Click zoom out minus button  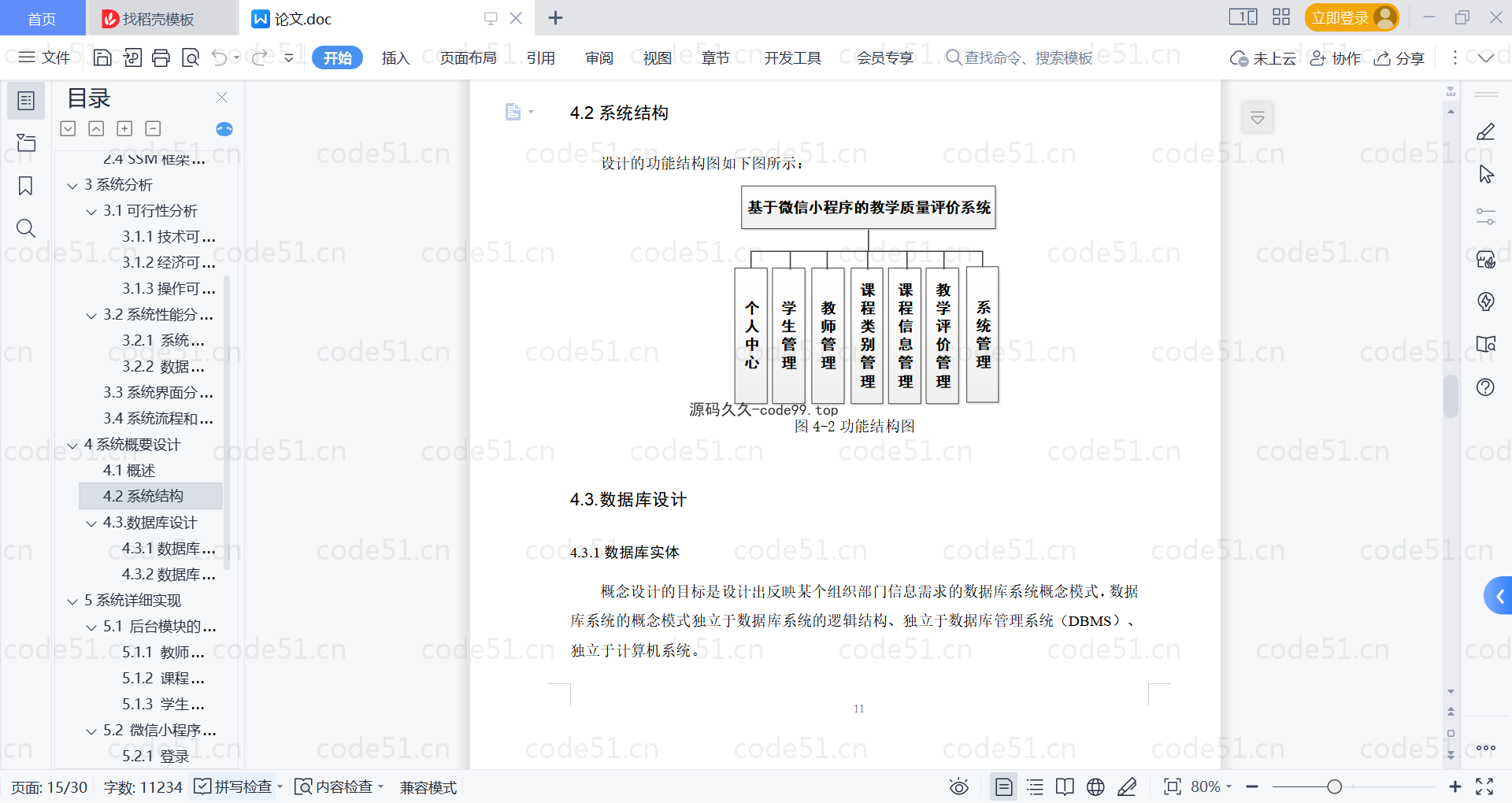click(x=1252, y=786)
